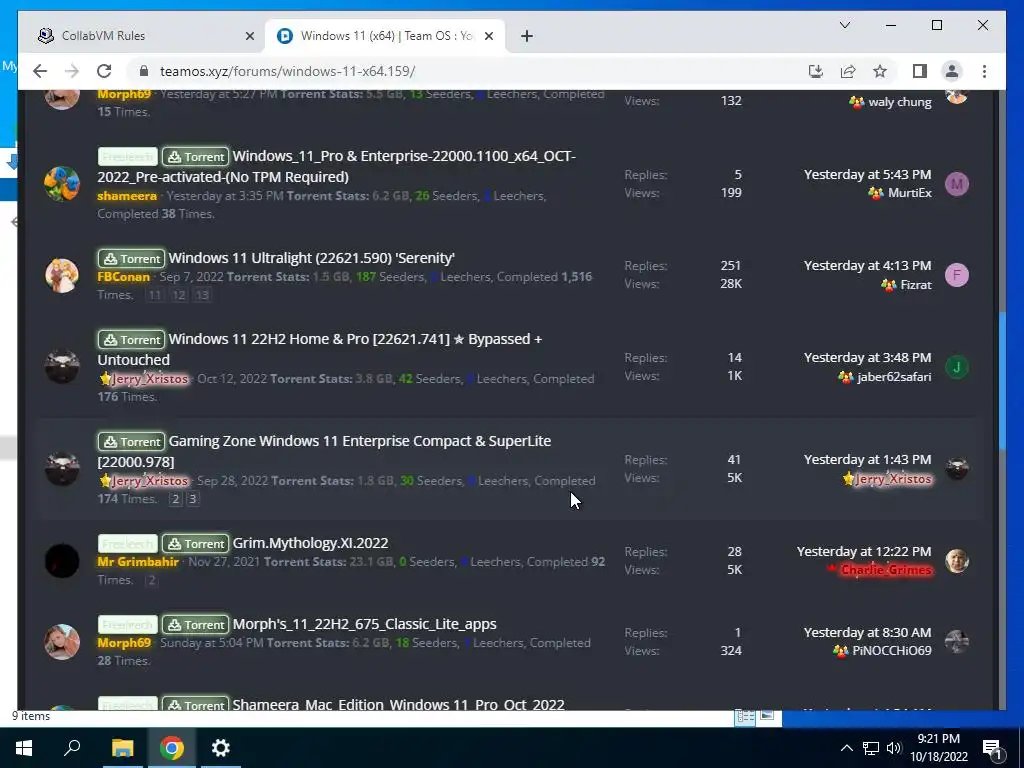Click shameera's parrot avatar thumbnail

tap(62, 184)
